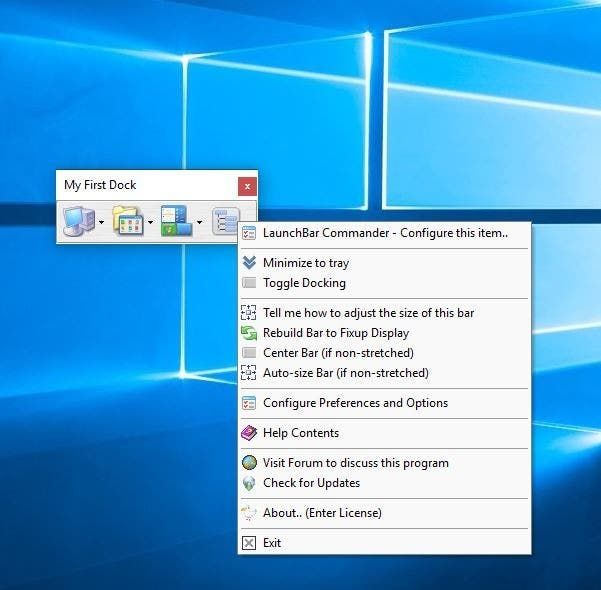This screenshot has width=601, height=590.
Task: Click the resize icon beside Auto-size Bar
Action: pyautogui.click(x=248, y=373)
